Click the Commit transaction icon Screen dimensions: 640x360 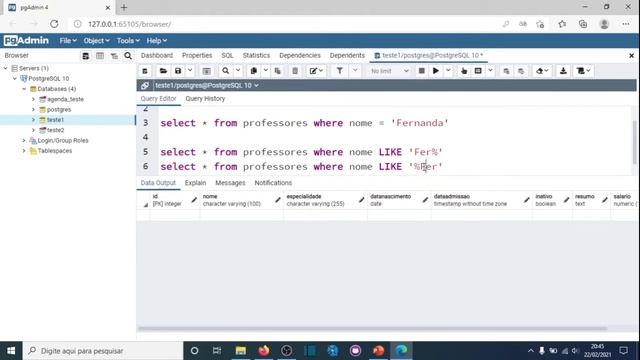(507, 71)
